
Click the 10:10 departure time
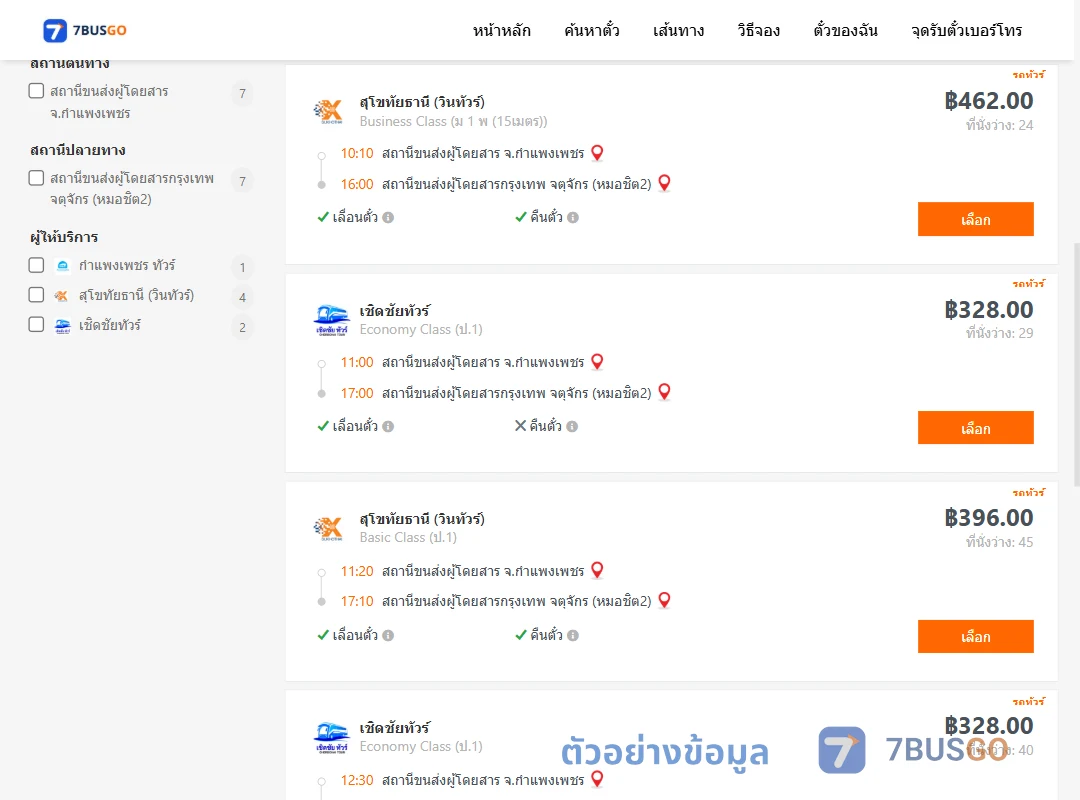(357, 153)
